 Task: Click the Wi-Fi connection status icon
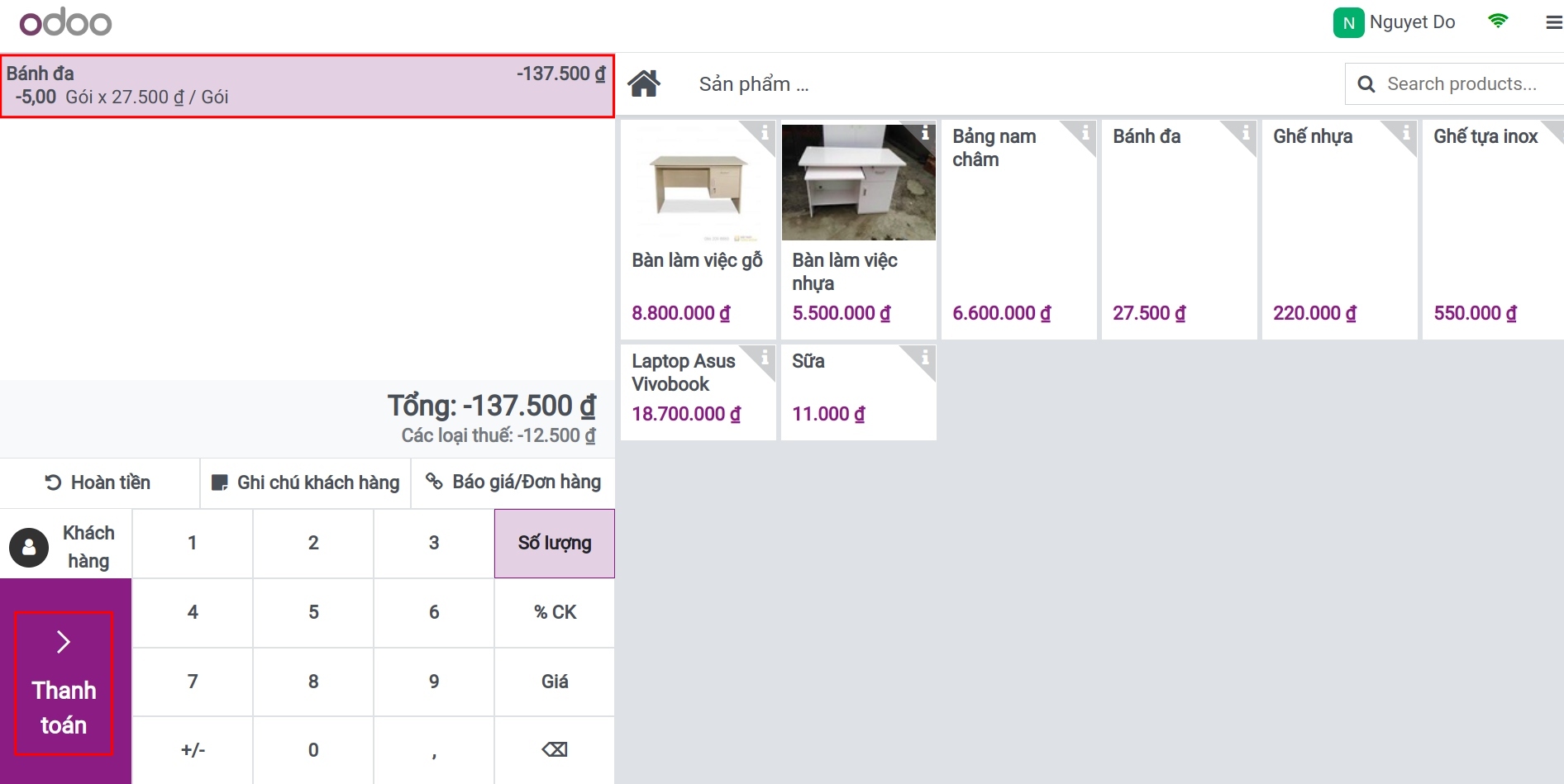(x=1497, y=21)
